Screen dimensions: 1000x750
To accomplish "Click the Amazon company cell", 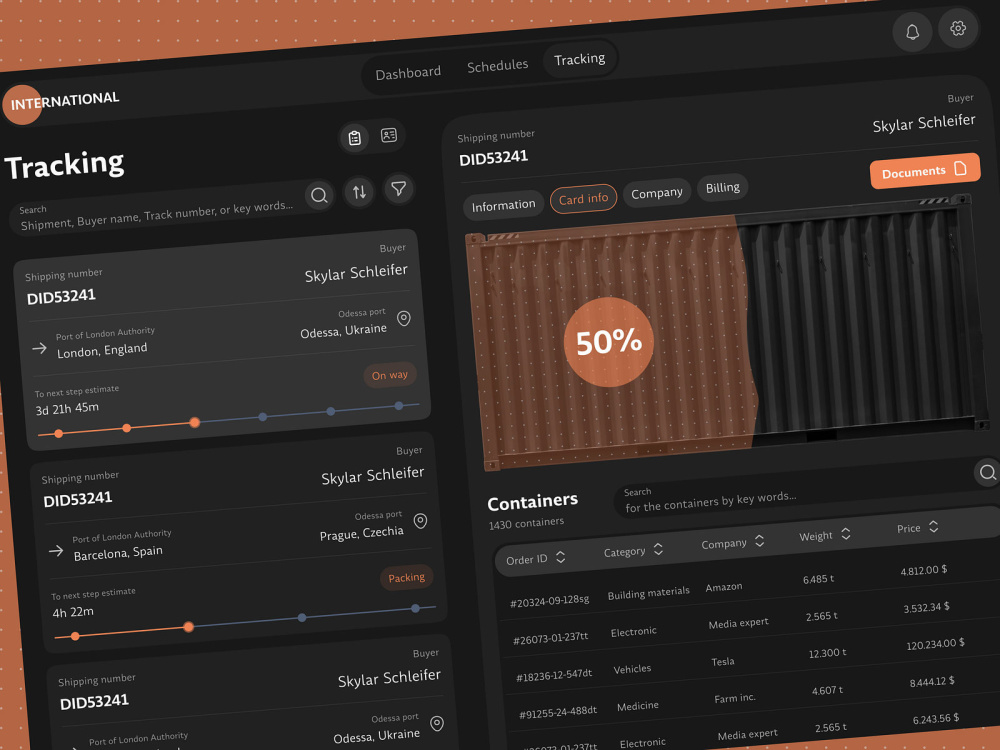I will (724, 587).
